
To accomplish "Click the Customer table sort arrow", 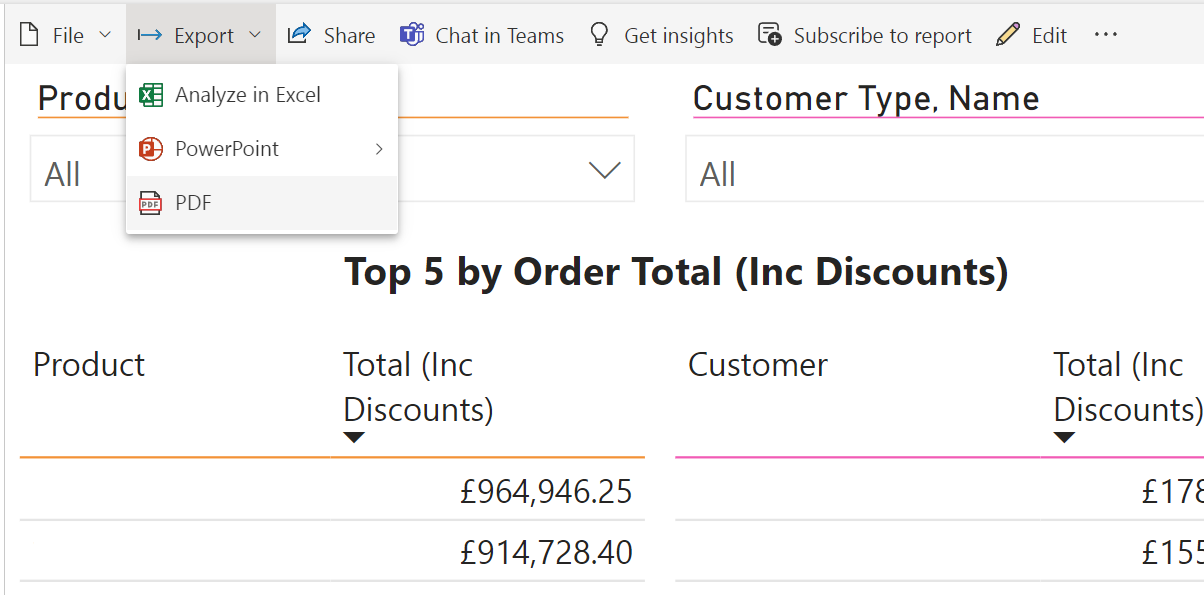I will (x=1064, y=437).
